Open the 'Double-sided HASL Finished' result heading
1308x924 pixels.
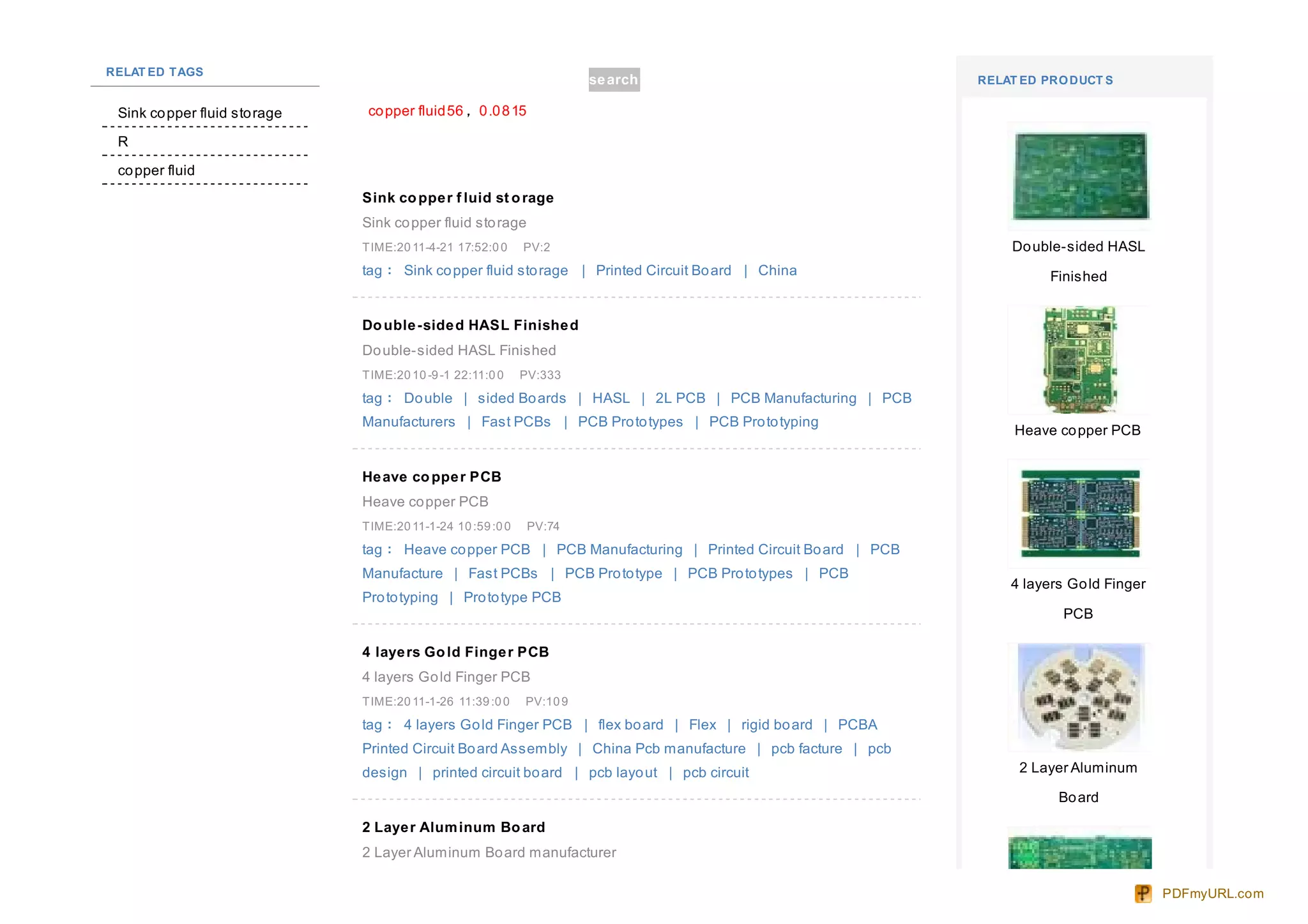click(470, 325)
